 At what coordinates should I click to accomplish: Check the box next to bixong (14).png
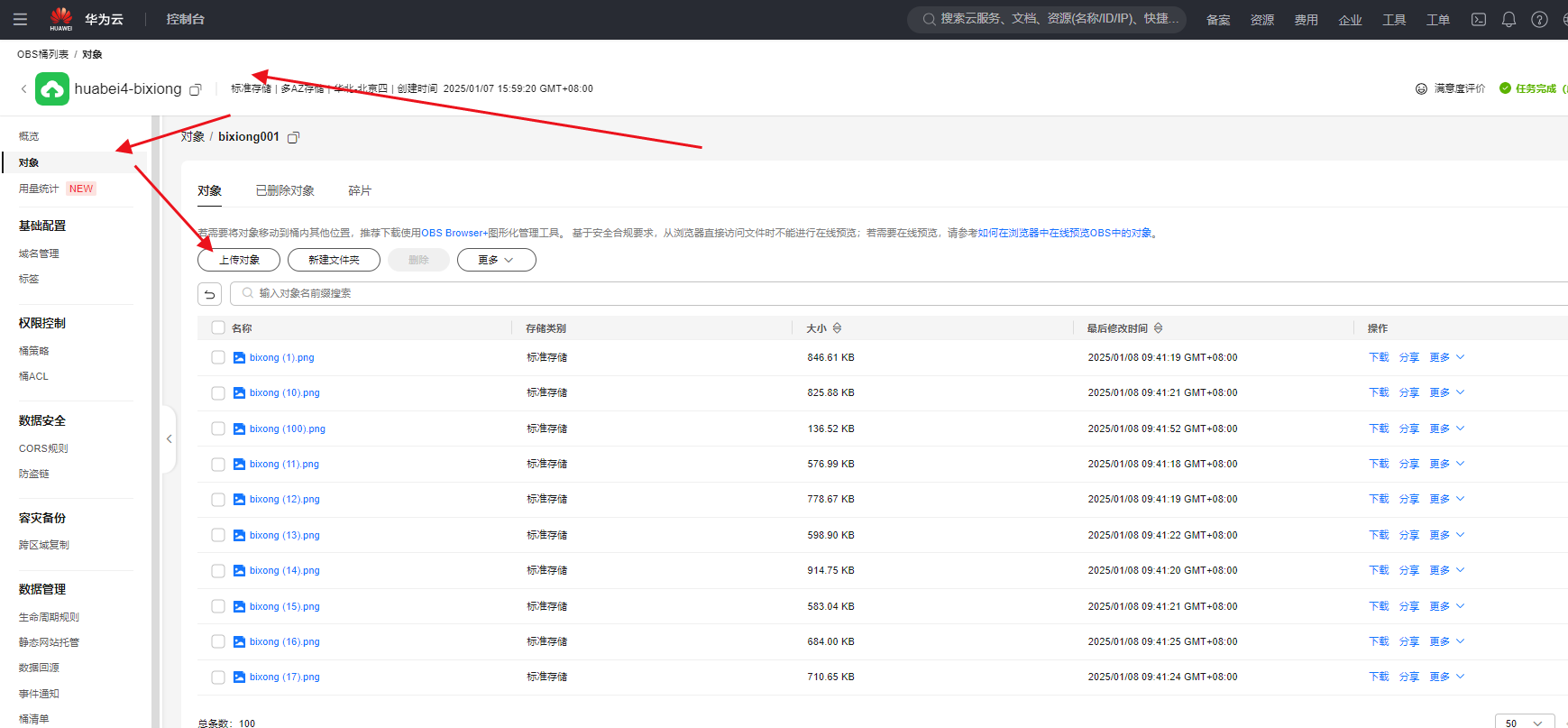(x=218, y=571)
